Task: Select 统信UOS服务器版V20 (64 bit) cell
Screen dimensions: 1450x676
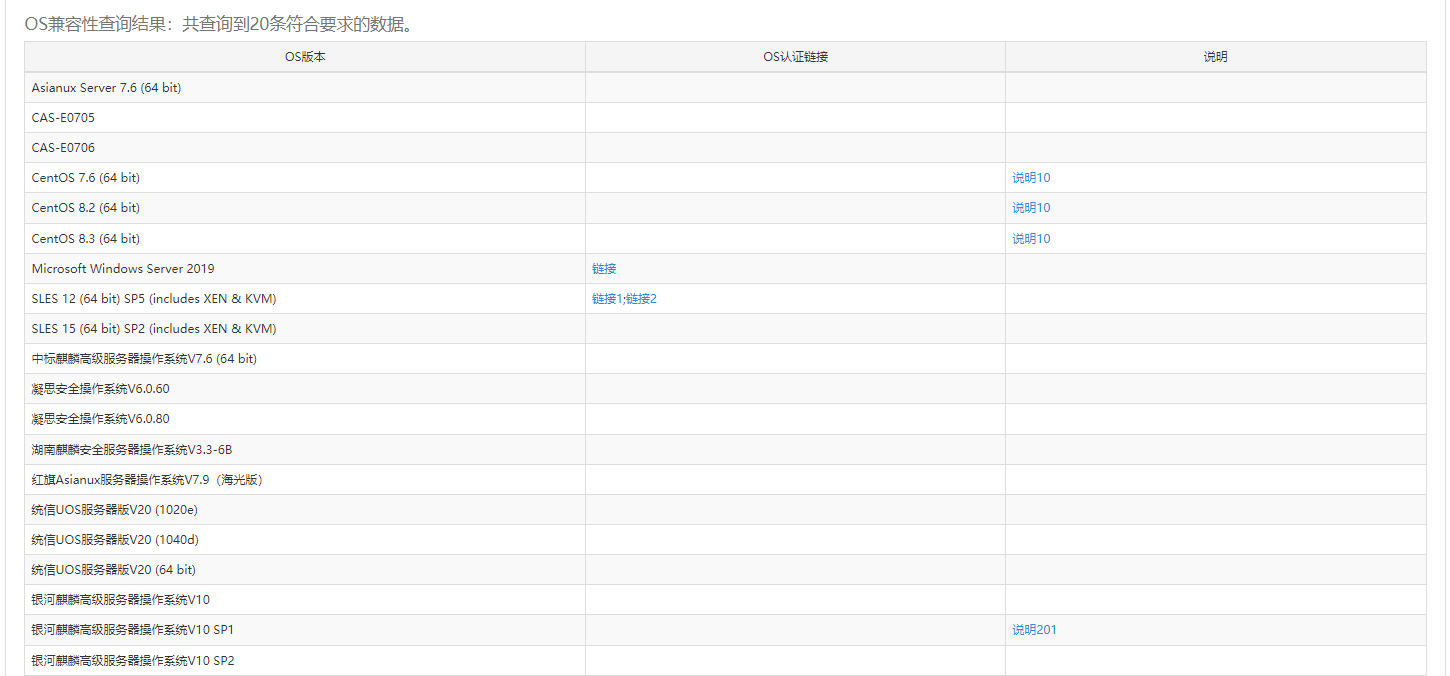Action: pyautogui.click(x=305, y=570)
